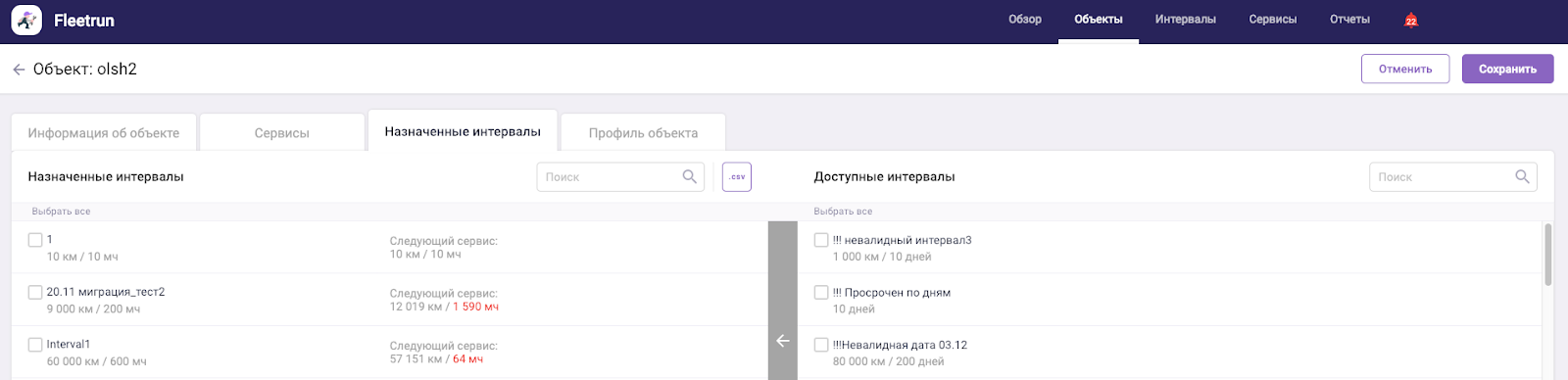Switch to Назначенные интервалы tab
The height and width of the screenshot is (380, 1568).
pyautogui.click(x=463, y=131)
